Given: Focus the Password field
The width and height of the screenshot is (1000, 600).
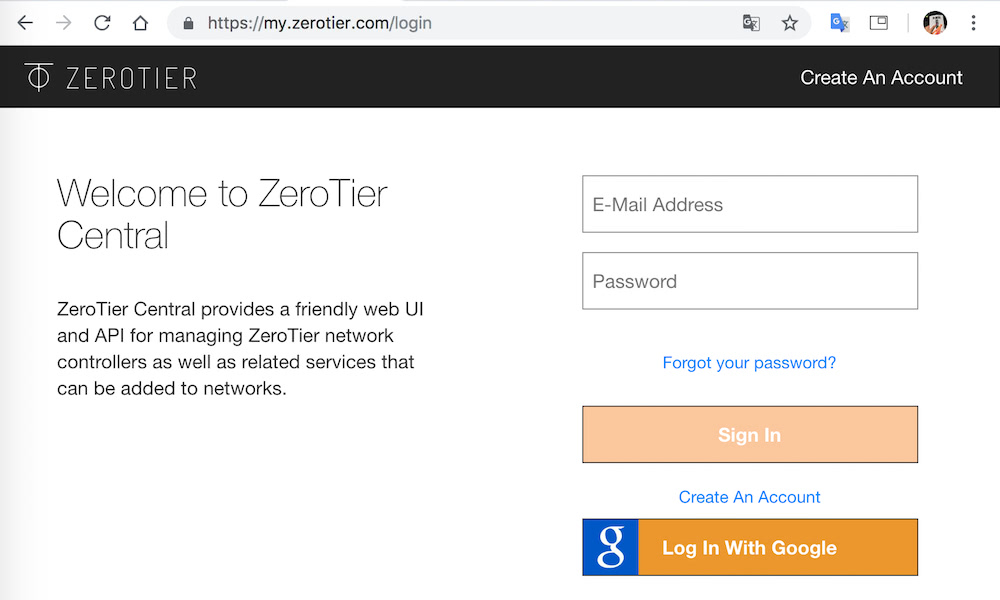Looking at the screenshot, I should pyautogui.click(x=750, y=281).
